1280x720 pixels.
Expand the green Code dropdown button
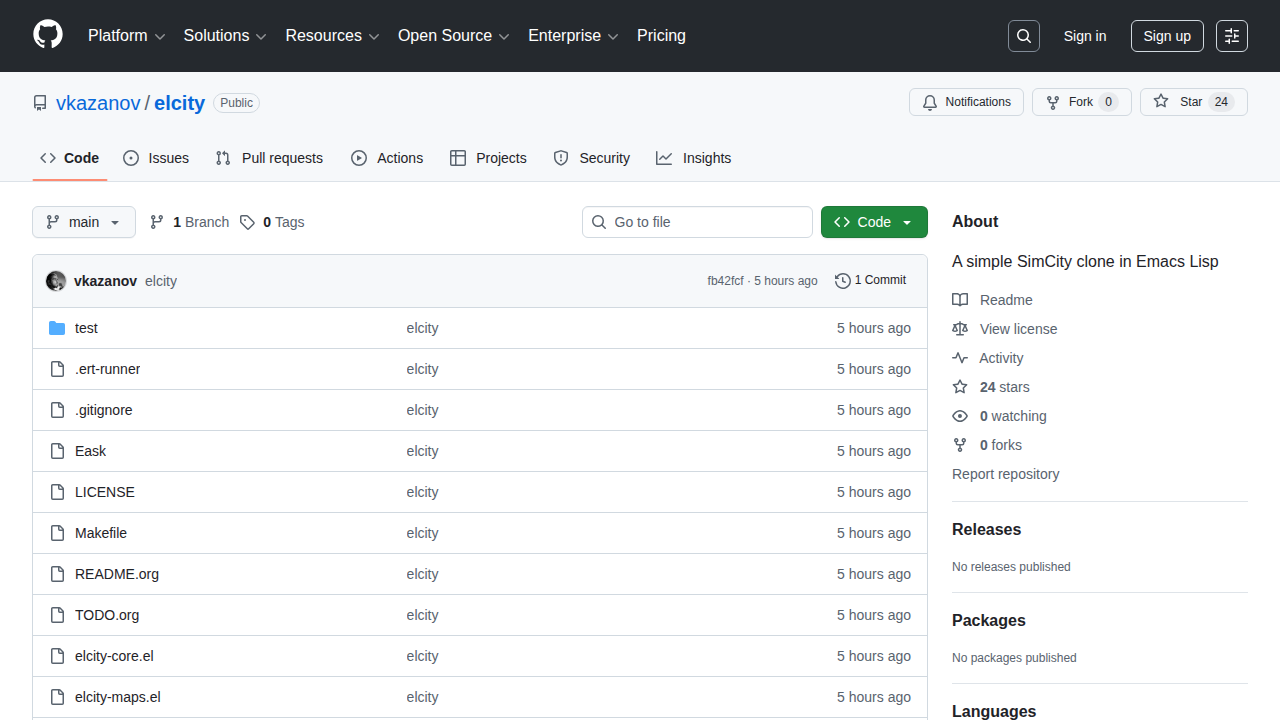[x=874, y=222]
